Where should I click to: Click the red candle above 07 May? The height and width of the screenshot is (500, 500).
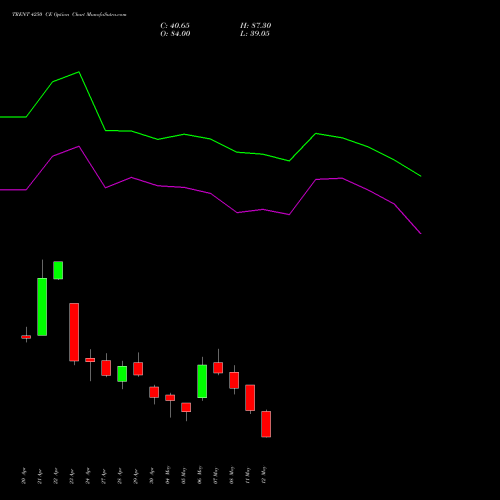tap(218, 368)
